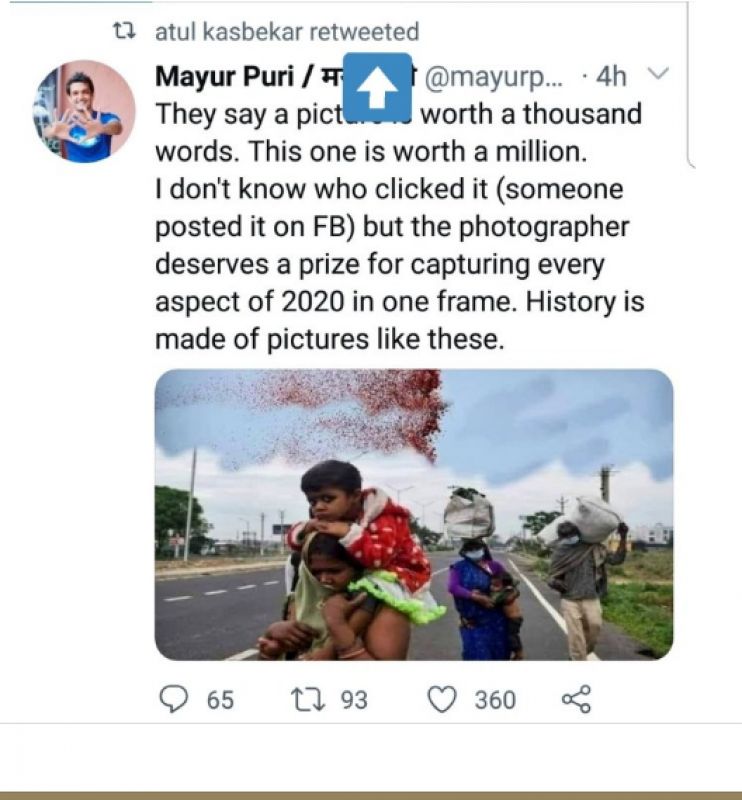This screenshot has width=742, height=800.
Task: Click the 360 likes count
Action: [495, 700]
